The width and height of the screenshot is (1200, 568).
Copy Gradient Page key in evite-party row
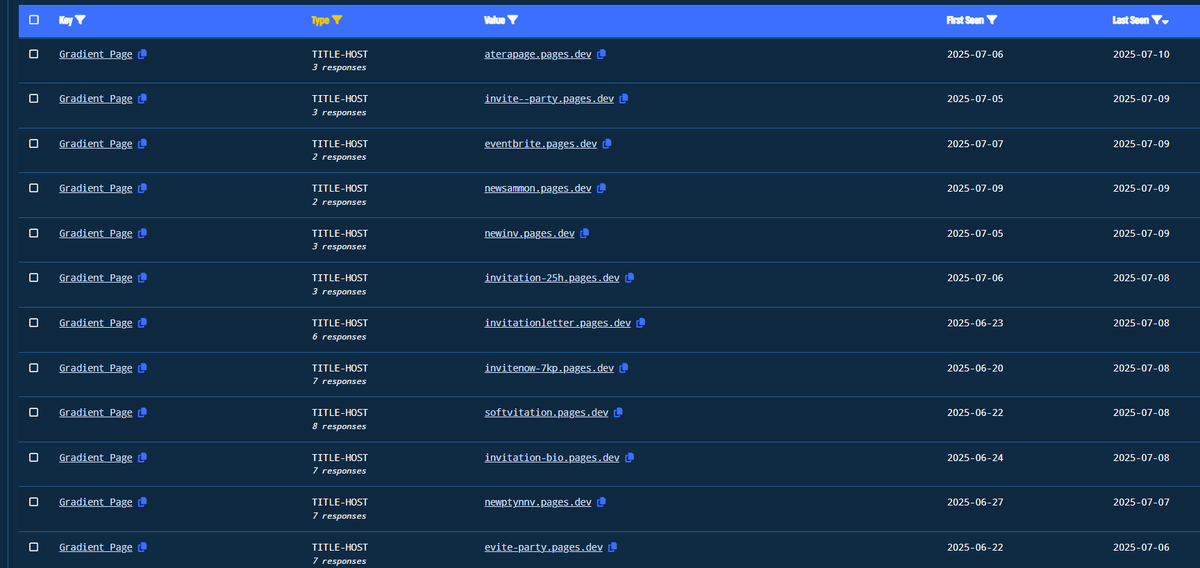pos(142,547)
